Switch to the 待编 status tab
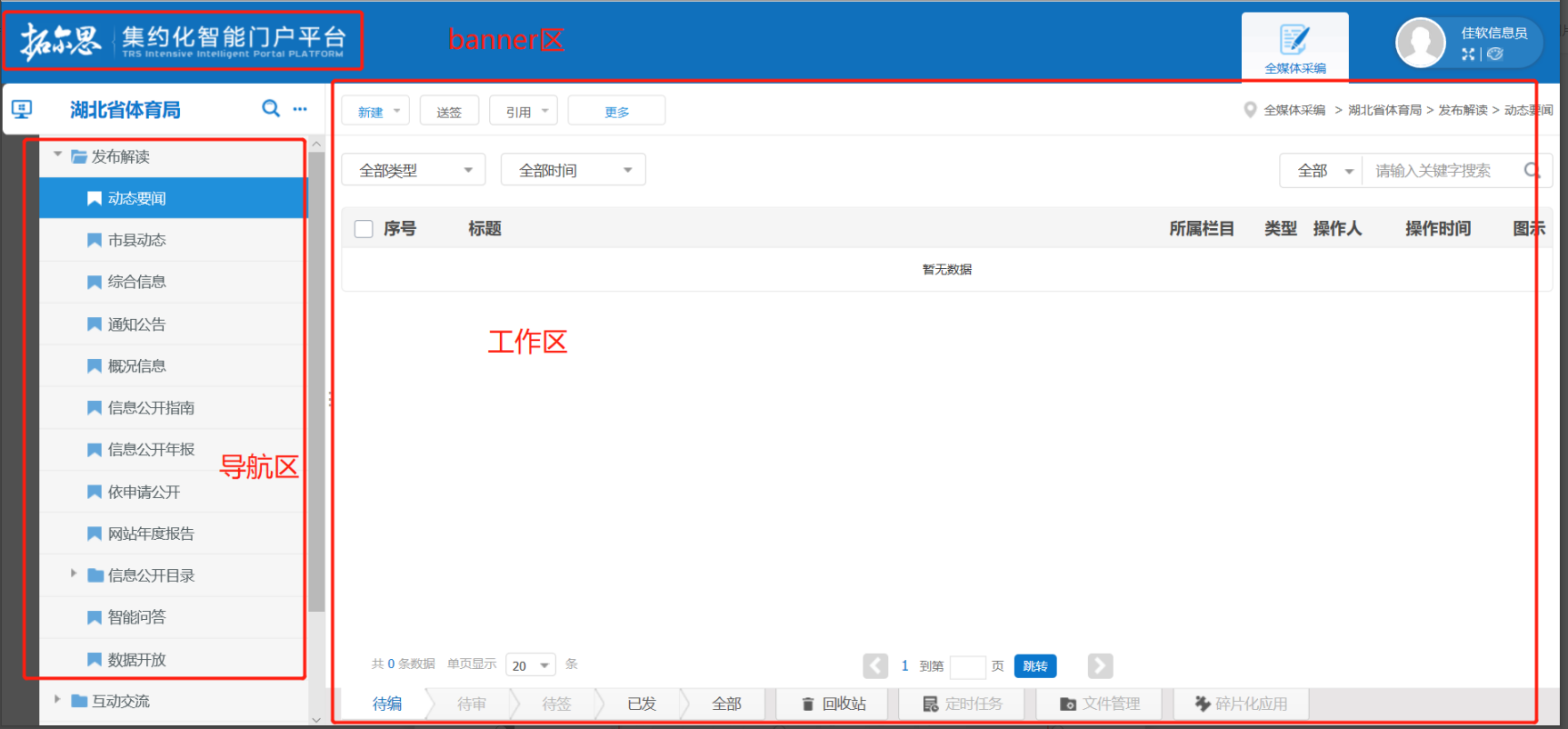 [x=387, y=704]
